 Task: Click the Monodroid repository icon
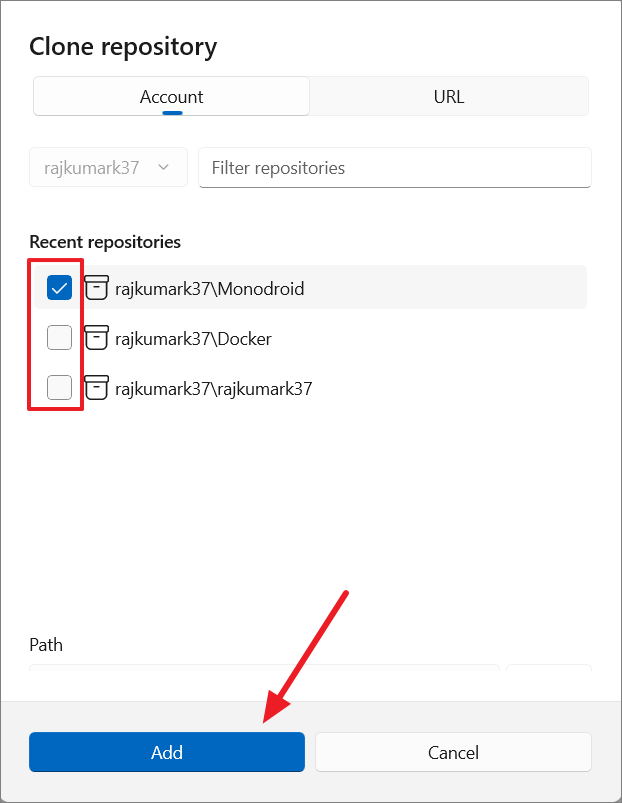pos(96,287)
